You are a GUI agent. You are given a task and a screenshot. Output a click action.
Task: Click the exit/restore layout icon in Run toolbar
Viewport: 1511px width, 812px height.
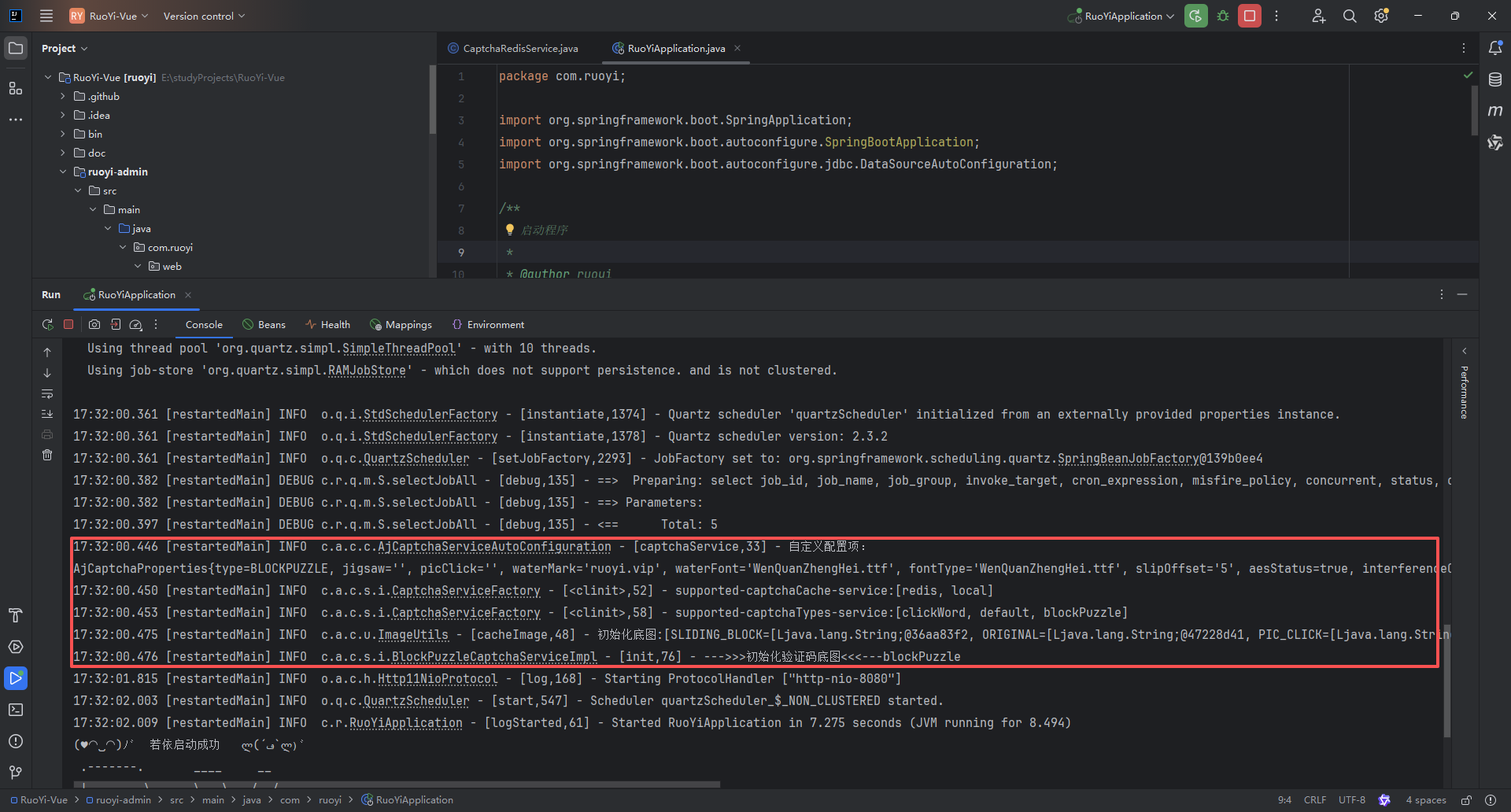(116, 324)
